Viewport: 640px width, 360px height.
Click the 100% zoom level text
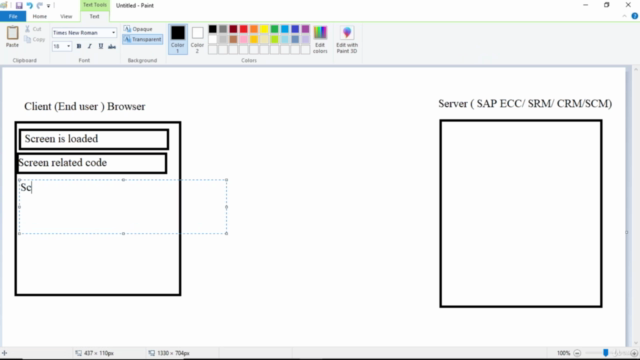click(x=563, y=353)
